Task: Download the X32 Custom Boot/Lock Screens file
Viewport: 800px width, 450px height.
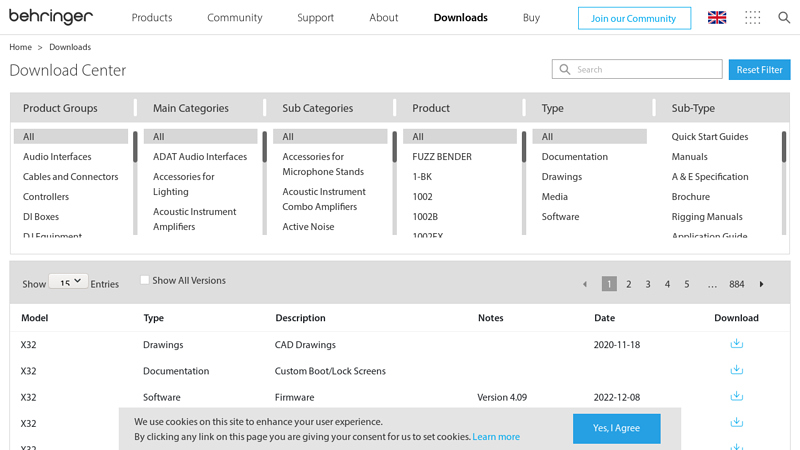Action: click(736, 370)
